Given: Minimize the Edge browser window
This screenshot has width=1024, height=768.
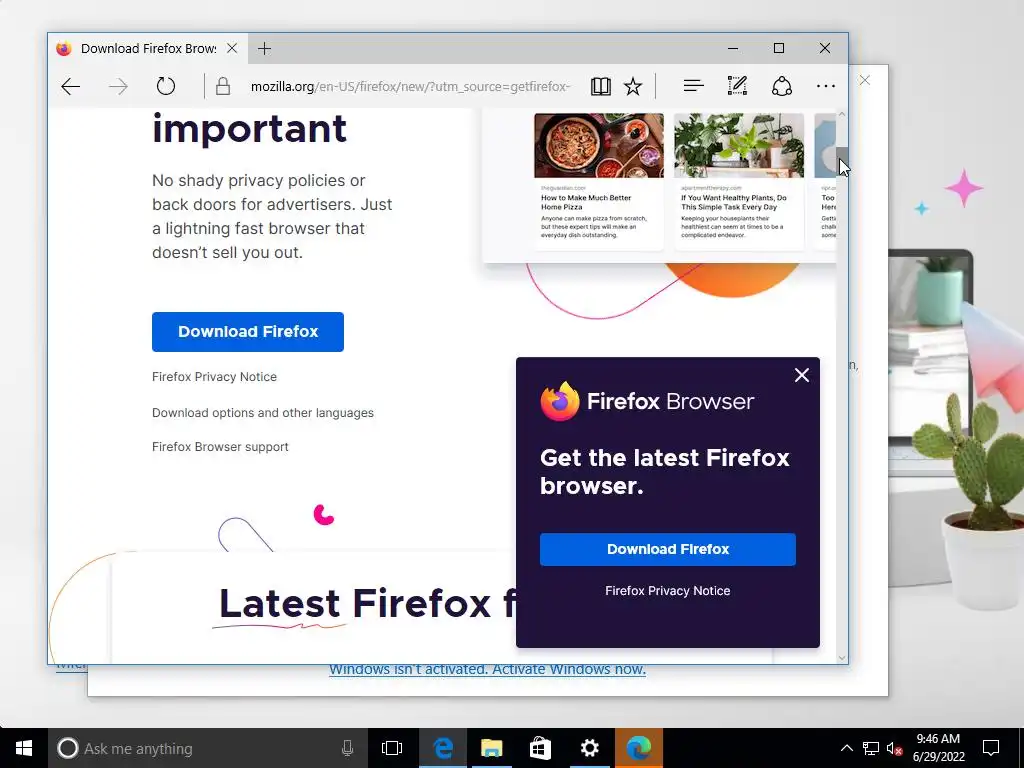Looking at the screenshot, I should (733, 48).
